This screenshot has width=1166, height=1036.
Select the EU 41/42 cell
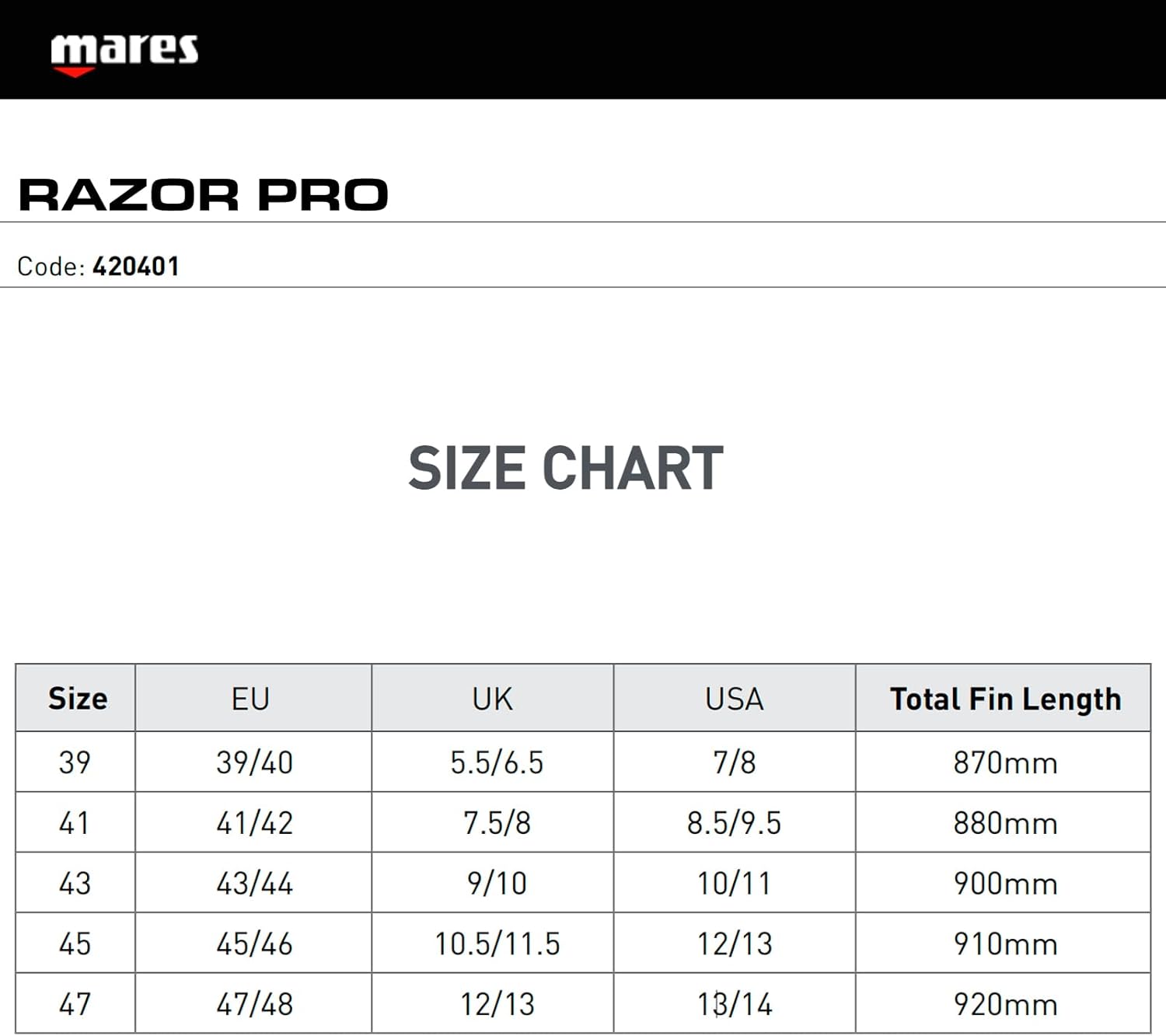[254, 823]
